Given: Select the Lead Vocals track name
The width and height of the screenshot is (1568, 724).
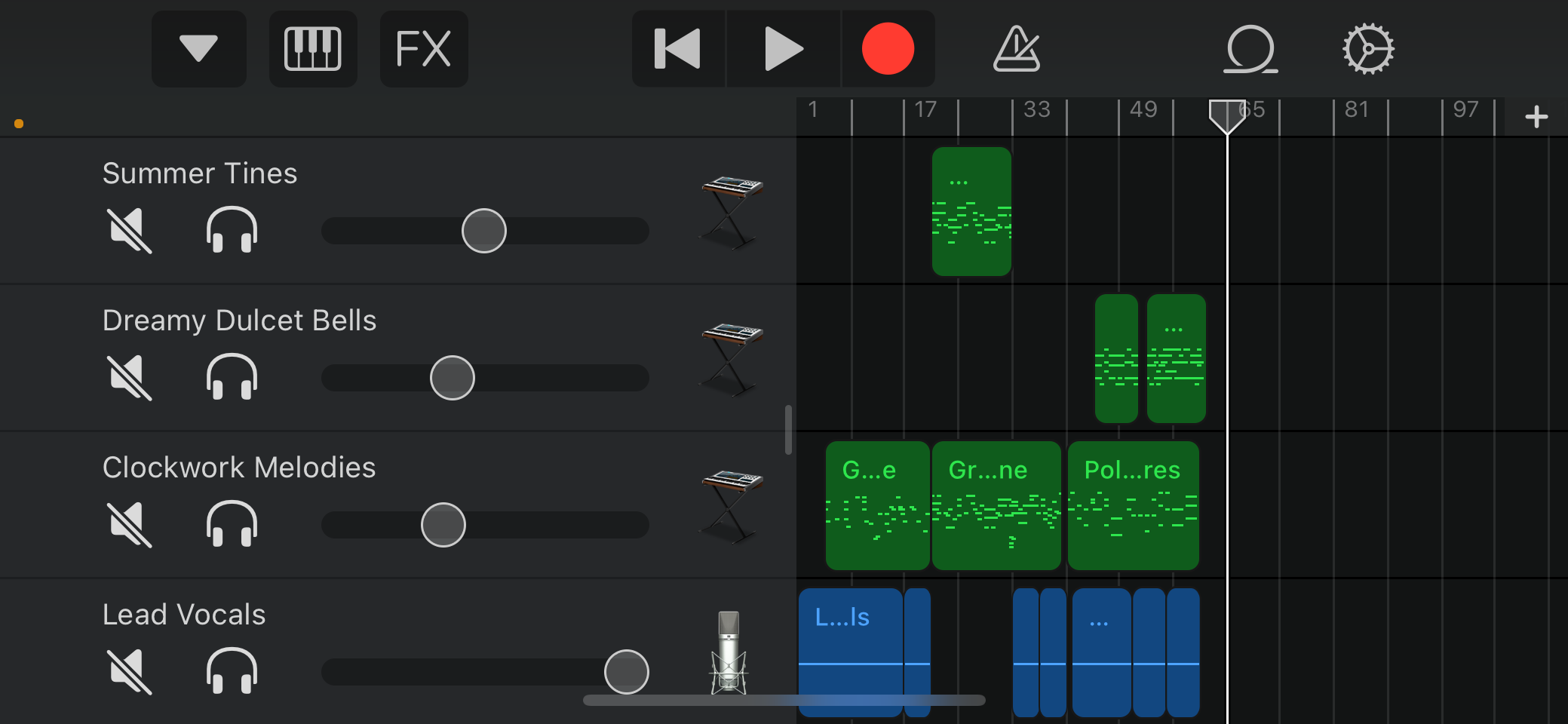Looking at the screenshot, I should coord(184,615).
